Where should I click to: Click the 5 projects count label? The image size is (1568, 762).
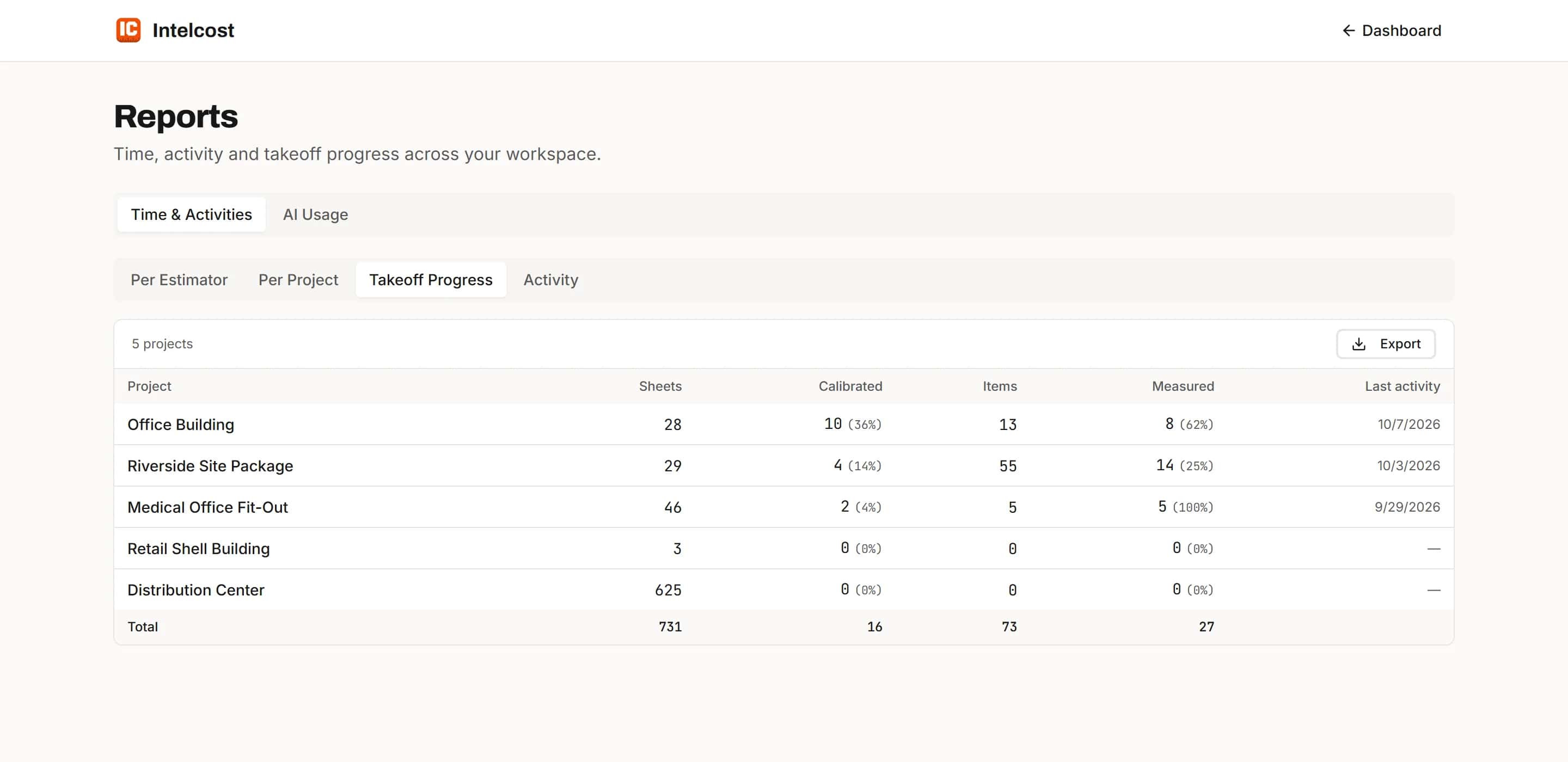[162, 344]
